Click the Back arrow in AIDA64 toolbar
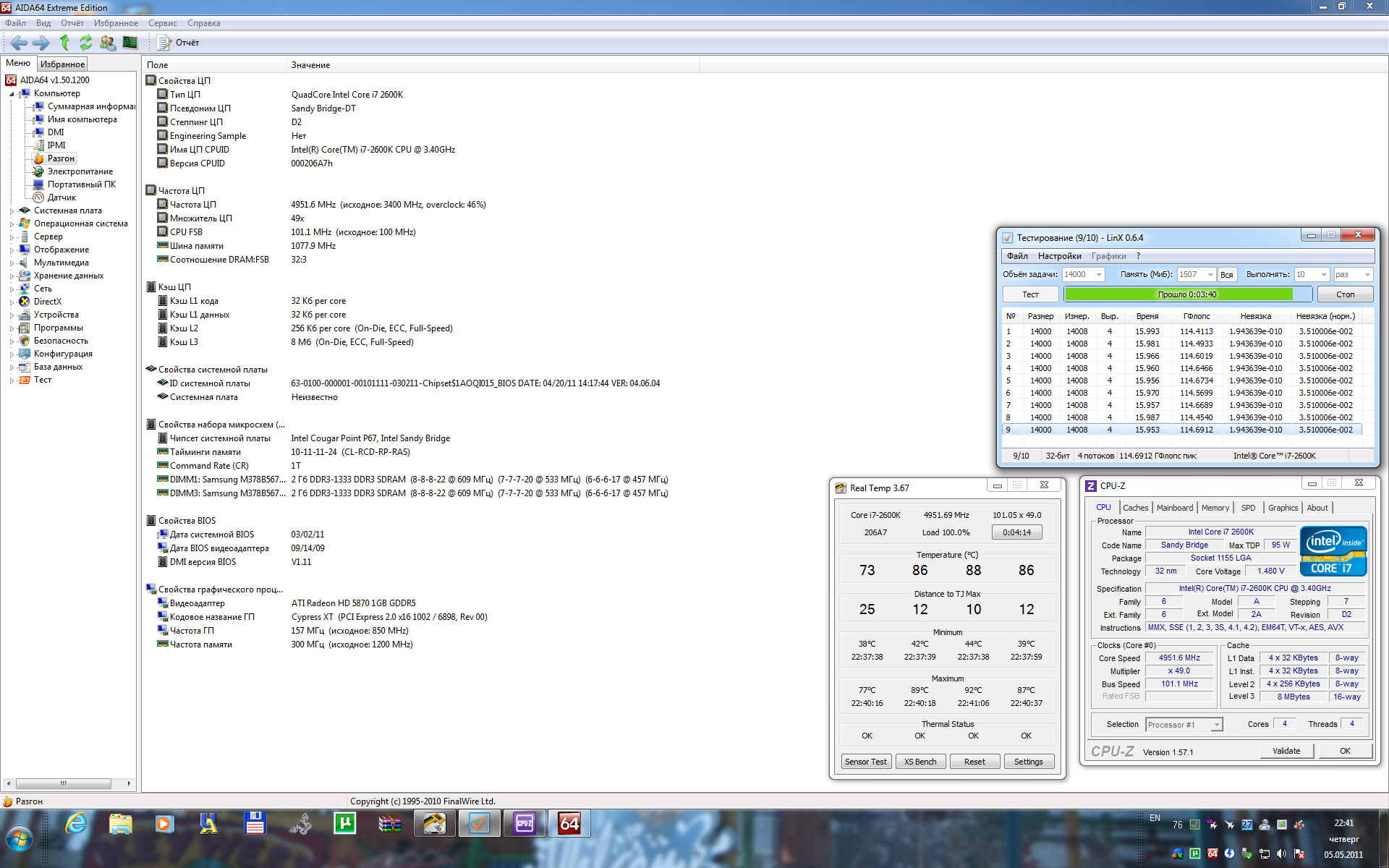1389x868 pixels. 19,43
